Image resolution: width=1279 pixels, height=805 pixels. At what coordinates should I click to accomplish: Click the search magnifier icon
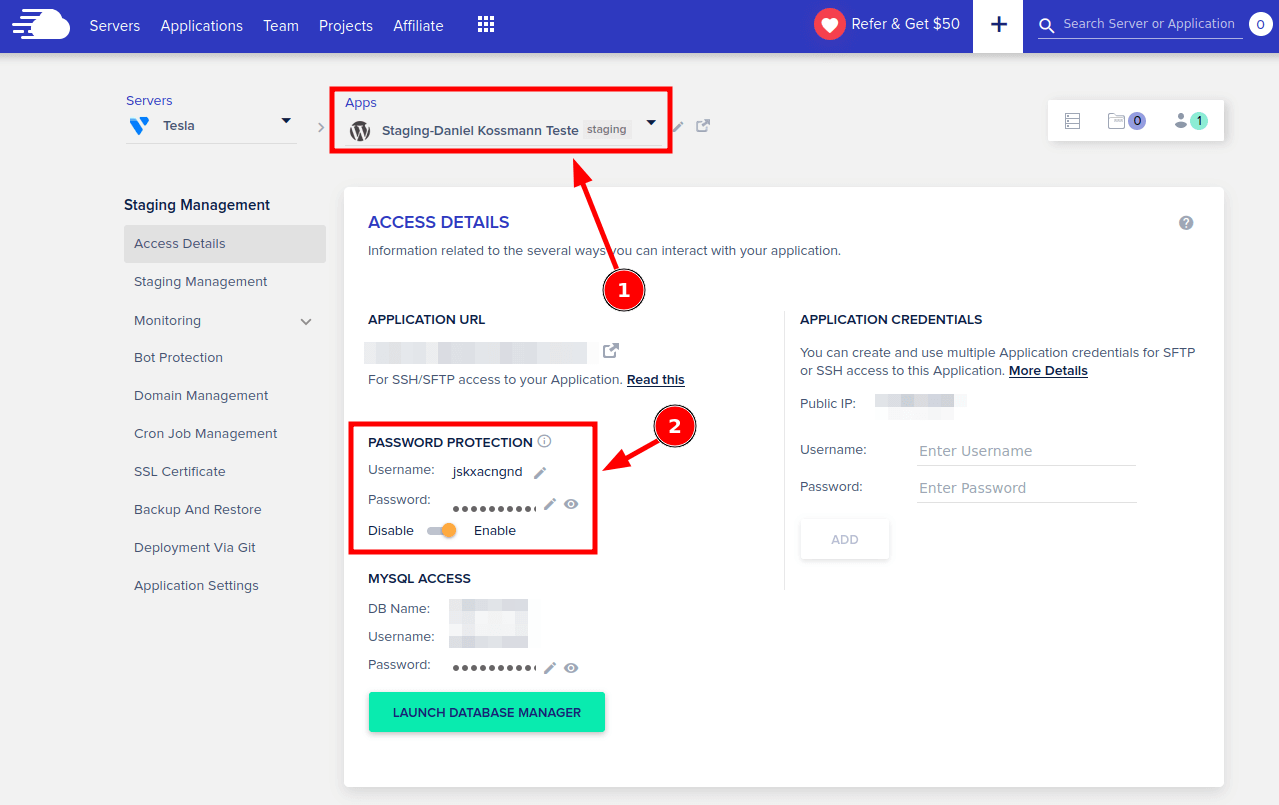tap(1047, 26)
